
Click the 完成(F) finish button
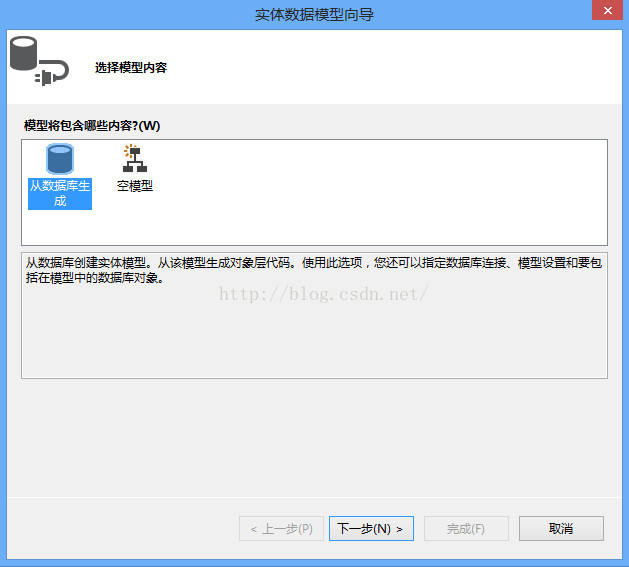click(466, 528)
